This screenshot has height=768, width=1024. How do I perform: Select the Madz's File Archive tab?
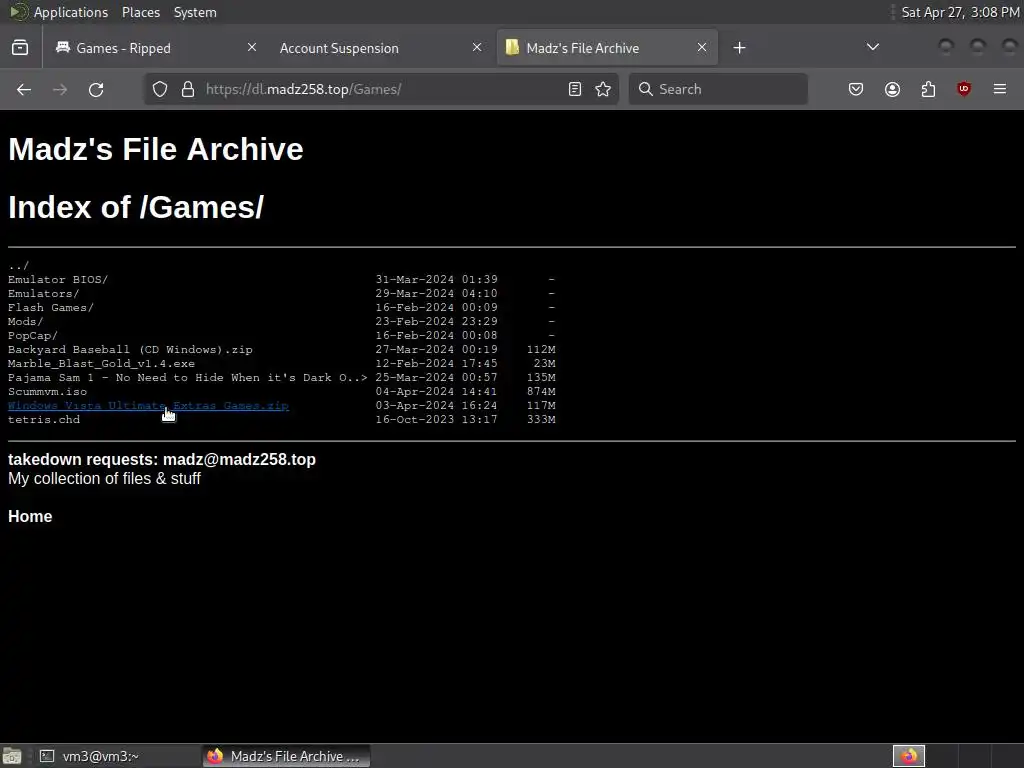point(607,48)
